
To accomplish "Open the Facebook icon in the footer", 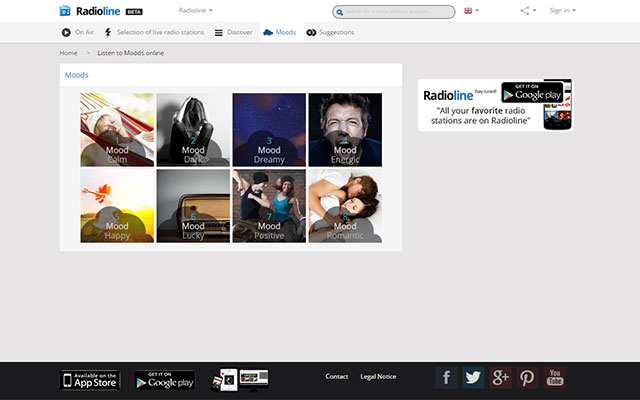I will (446, 377).
